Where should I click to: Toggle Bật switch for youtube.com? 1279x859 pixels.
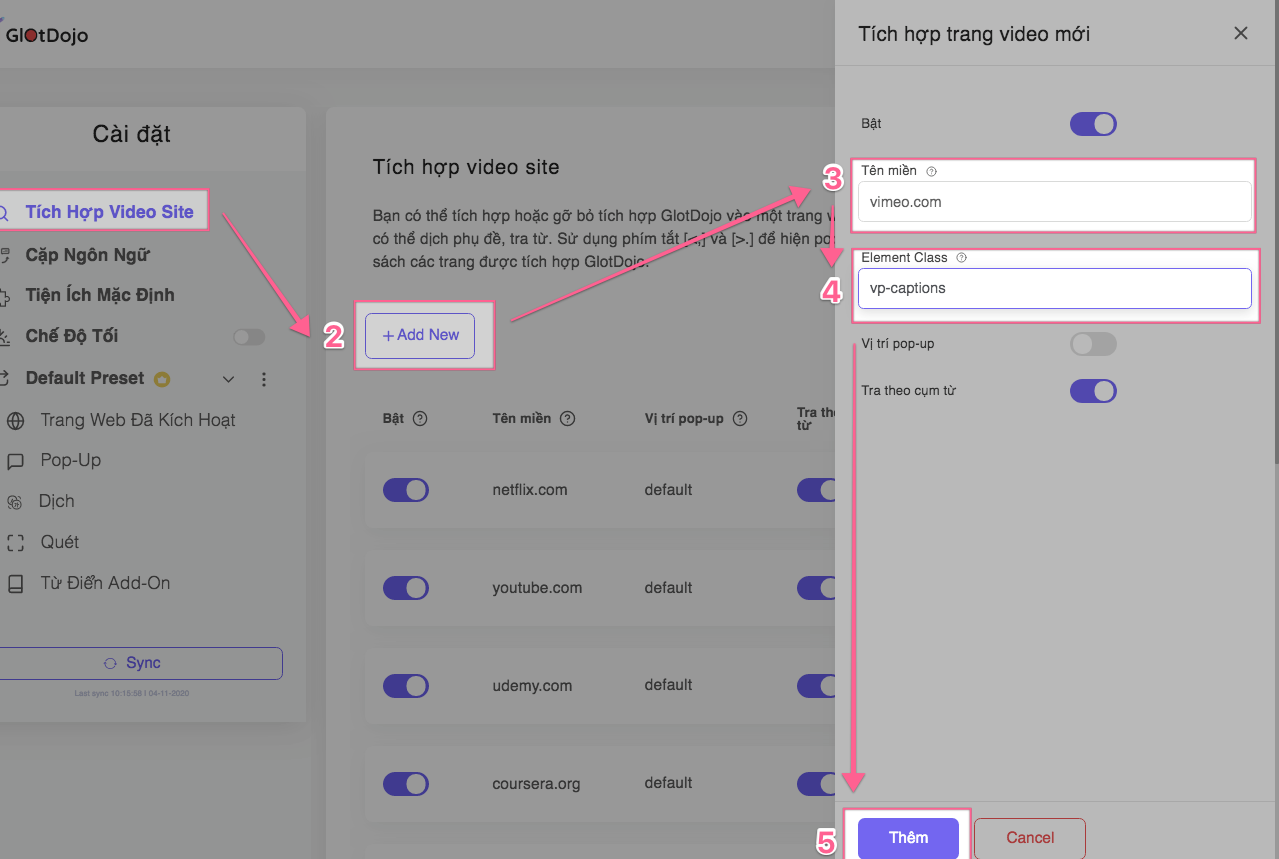tap(406, 588)
